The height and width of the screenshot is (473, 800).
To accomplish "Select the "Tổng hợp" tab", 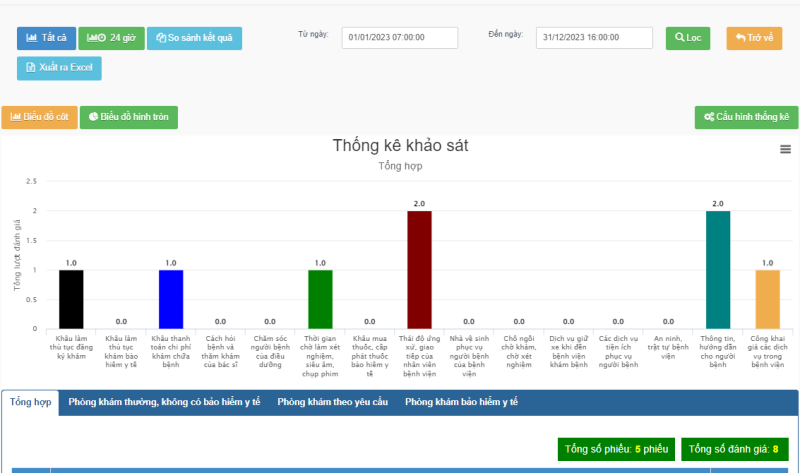I will [30, 402].
